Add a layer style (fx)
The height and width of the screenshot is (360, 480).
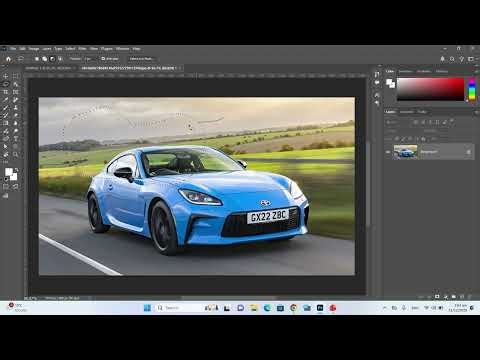pyautogui.click(x=429, y=296)
